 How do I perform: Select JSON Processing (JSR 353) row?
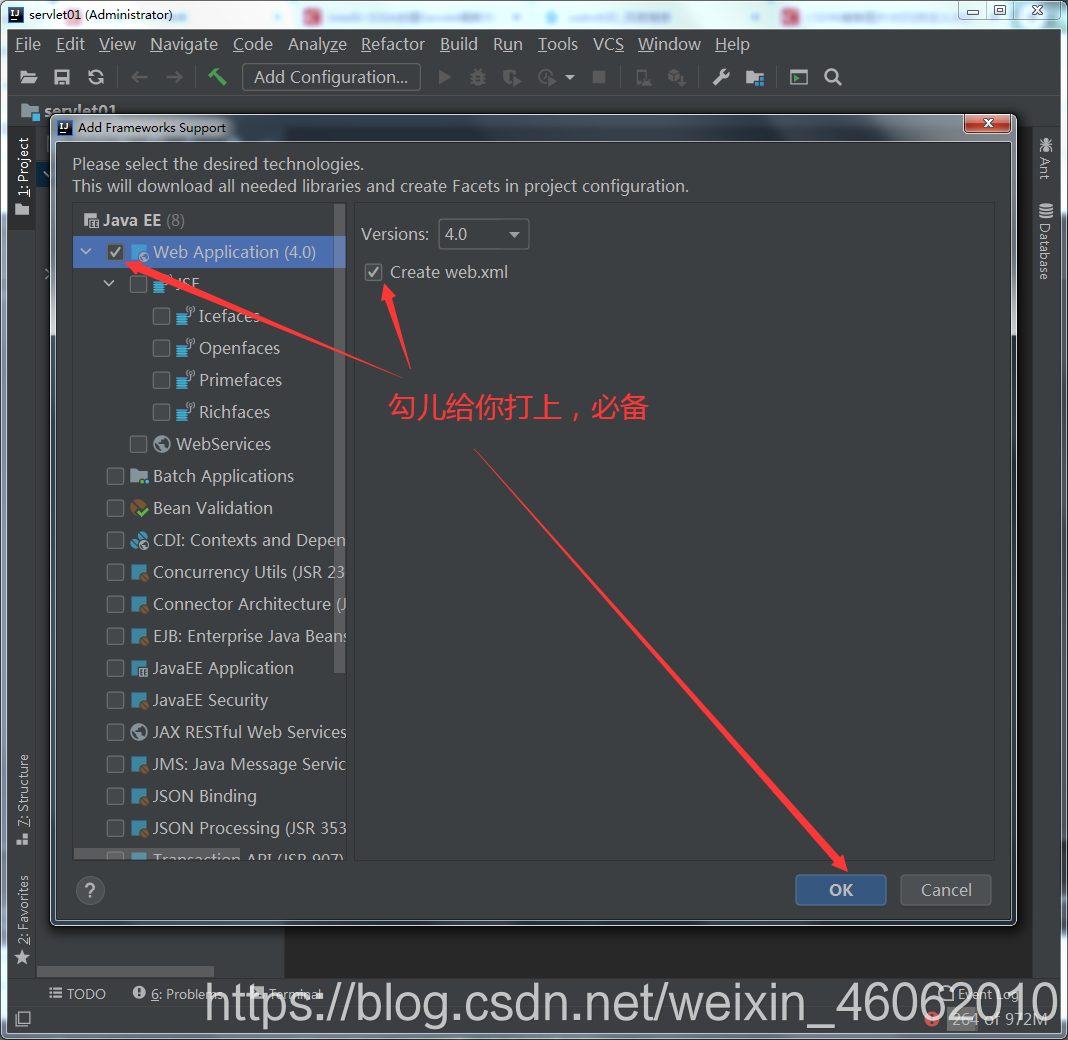(x=209, y=828)
